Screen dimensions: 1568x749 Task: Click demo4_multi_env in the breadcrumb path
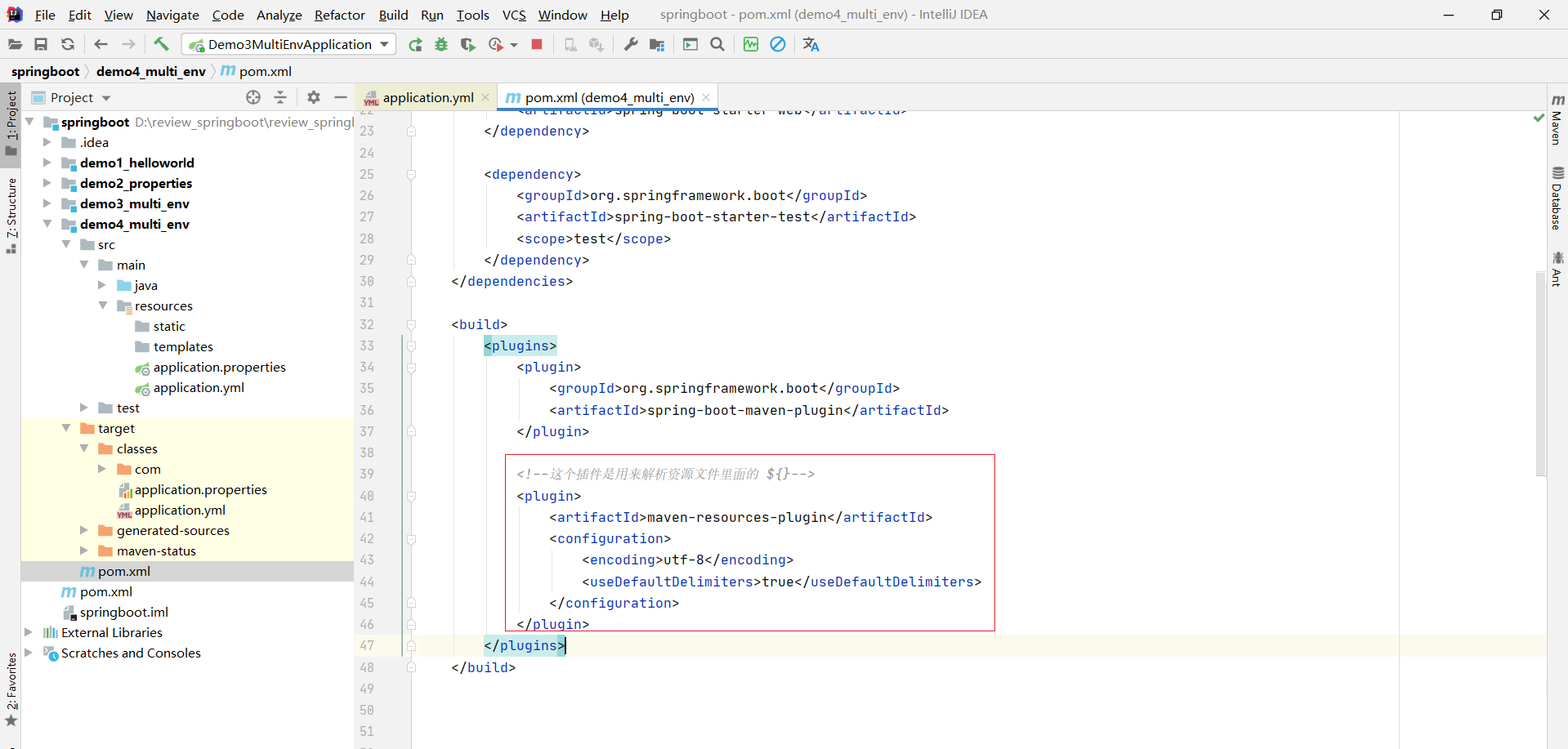(150, 71)
